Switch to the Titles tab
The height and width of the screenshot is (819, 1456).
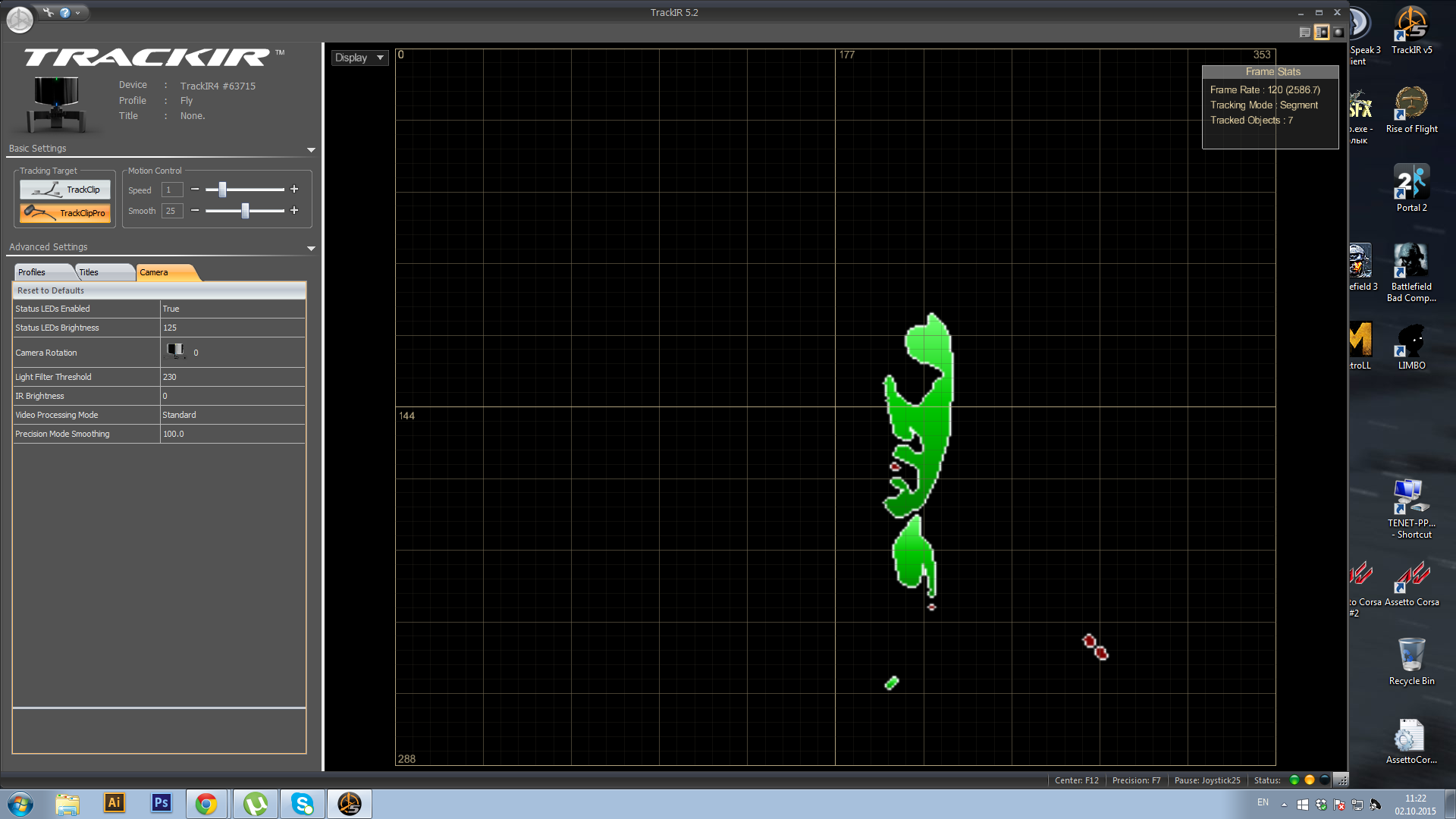pos(104,272)
